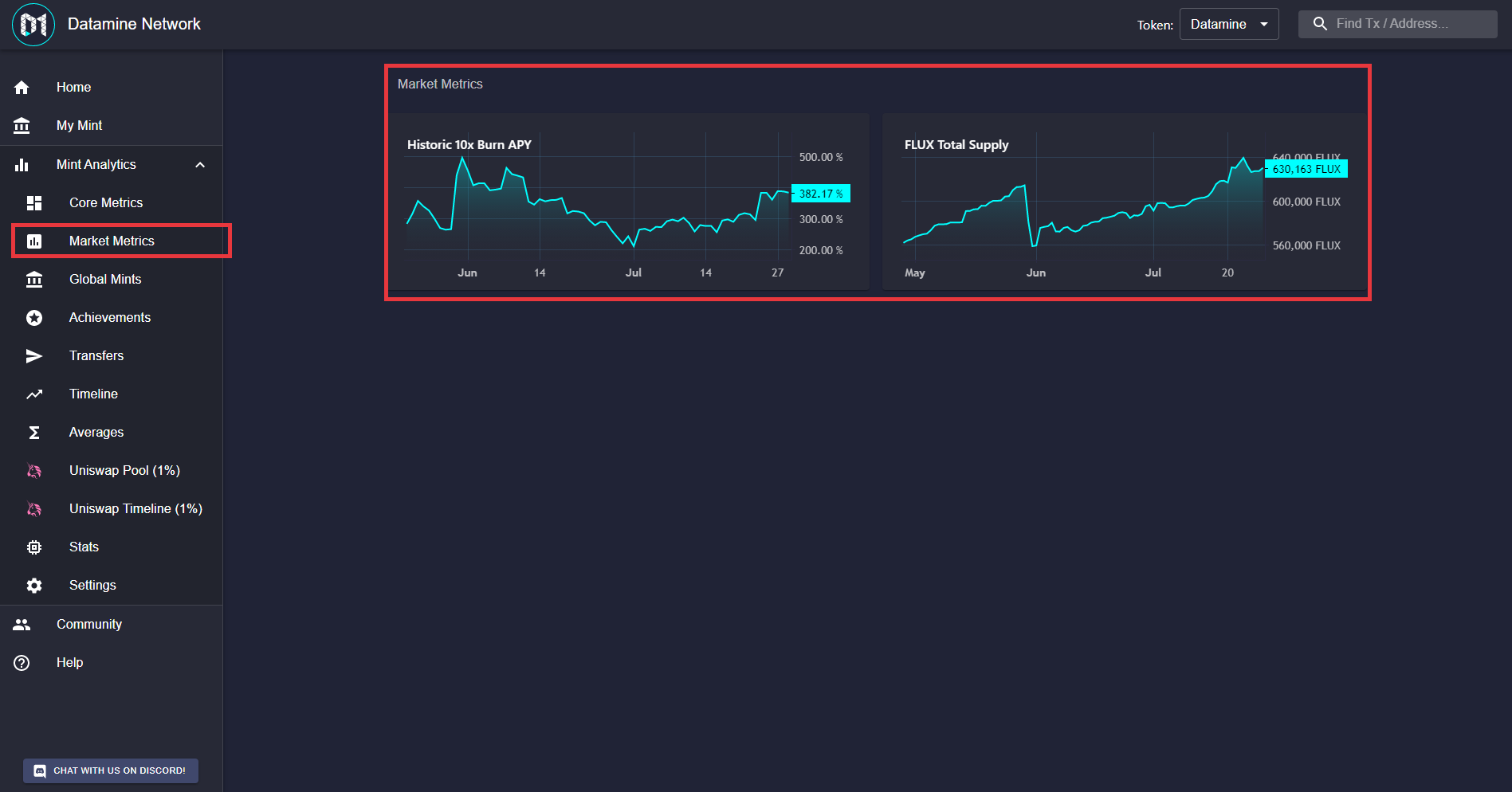This screenshot has width=1512, height=792.
Task: Click the Timeline trending-up icon
Action: 34,394
